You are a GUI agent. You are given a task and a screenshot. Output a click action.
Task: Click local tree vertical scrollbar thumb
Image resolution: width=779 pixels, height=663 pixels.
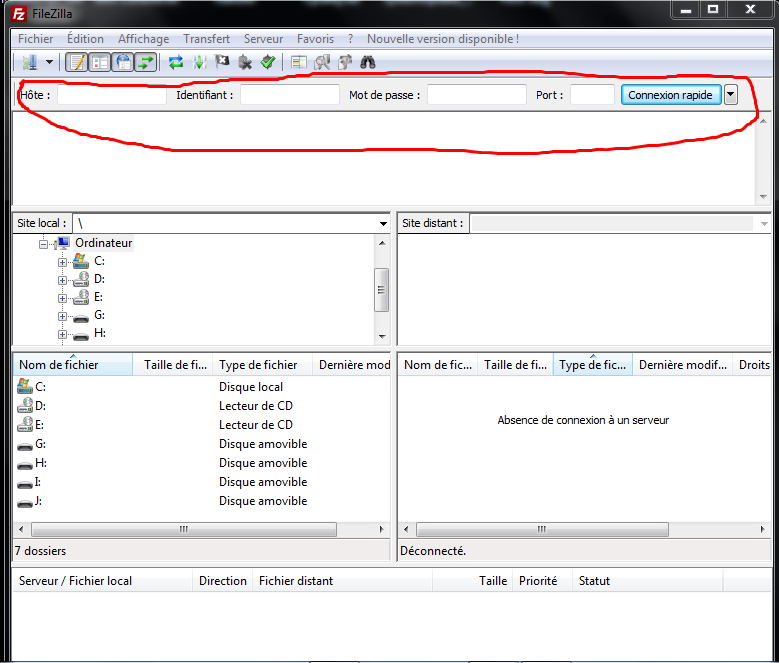[381, 290]
